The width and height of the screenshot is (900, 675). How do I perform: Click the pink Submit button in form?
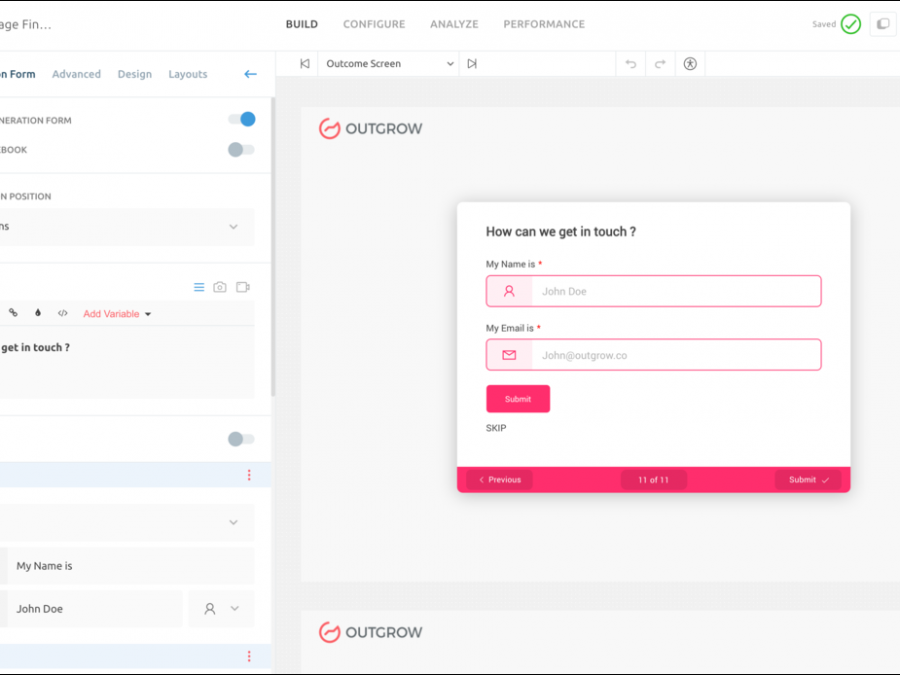(x=518, y=399)
